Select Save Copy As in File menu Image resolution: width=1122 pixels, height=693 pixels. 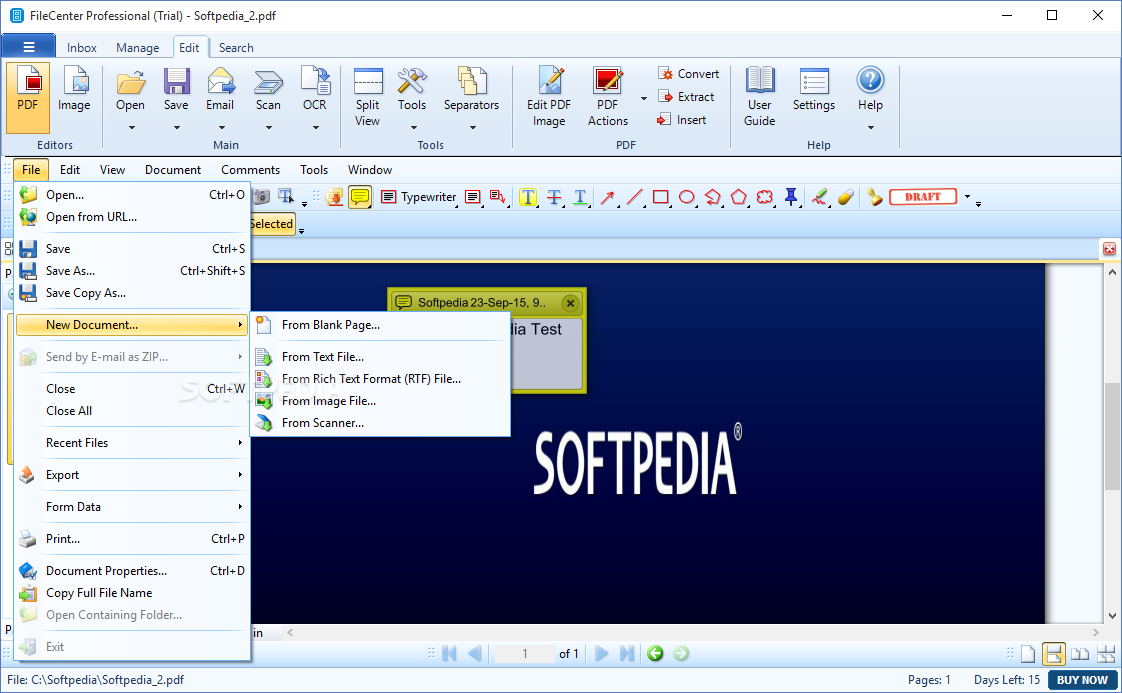[132, 293]
